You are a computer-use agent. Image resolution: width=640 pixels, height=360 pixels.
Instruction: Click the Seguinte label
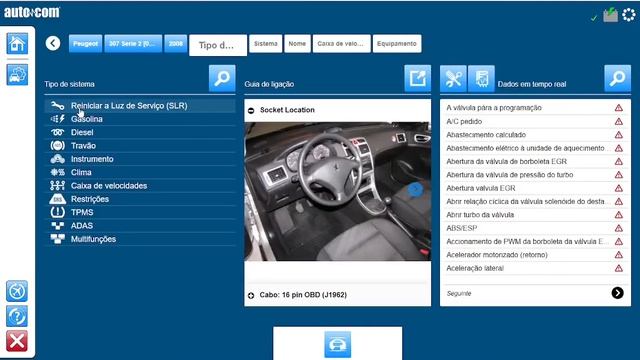pos(459,293)
